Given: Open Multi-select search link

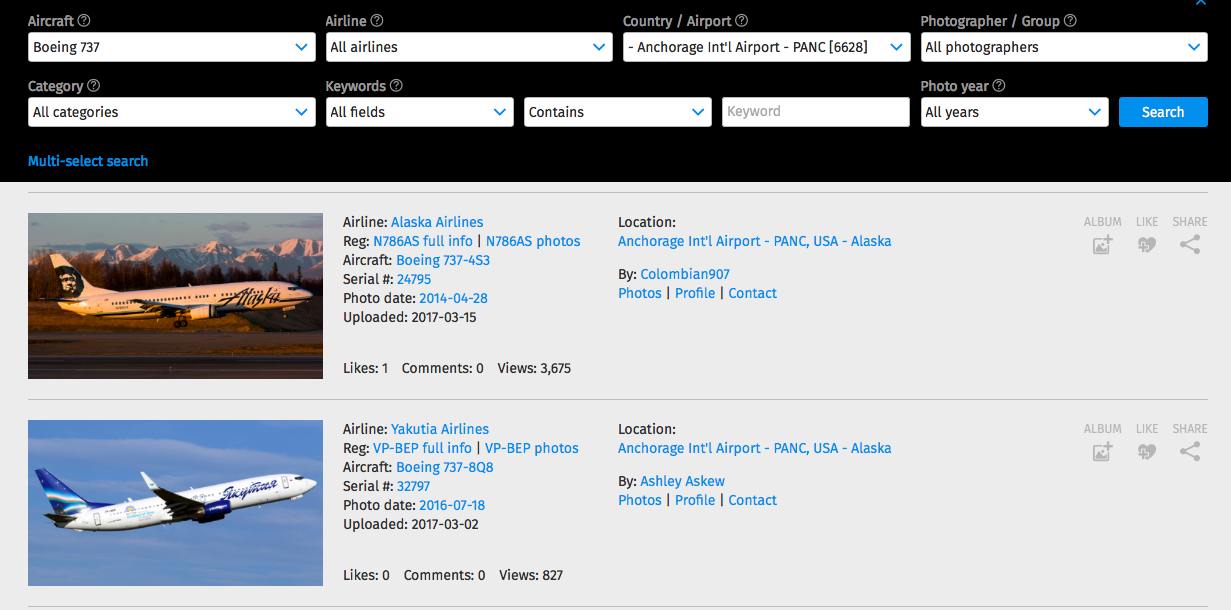Looking at the screenshot, I should (88, 161).
